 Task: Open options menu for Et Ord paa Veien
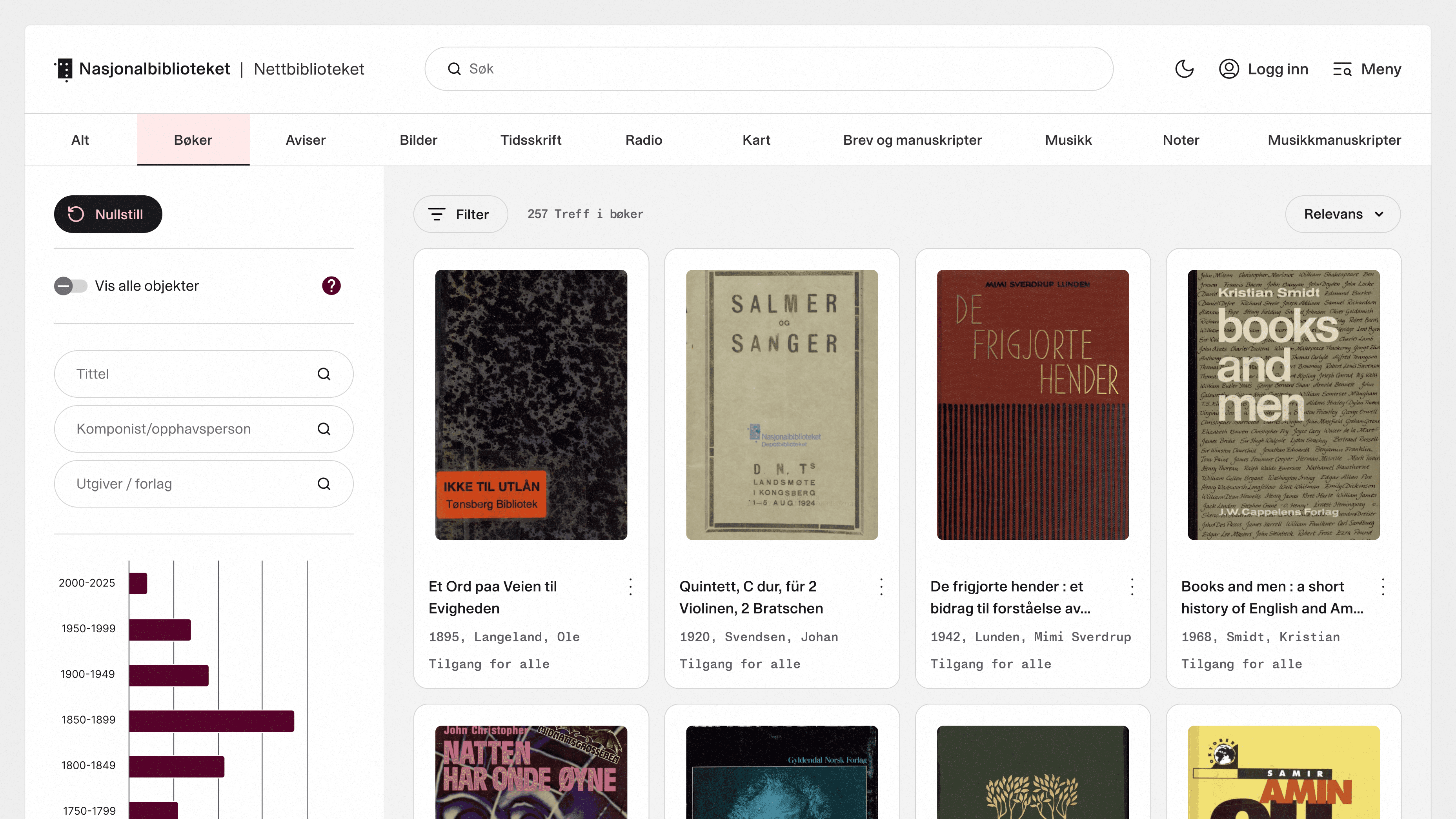tap(630, 587)
